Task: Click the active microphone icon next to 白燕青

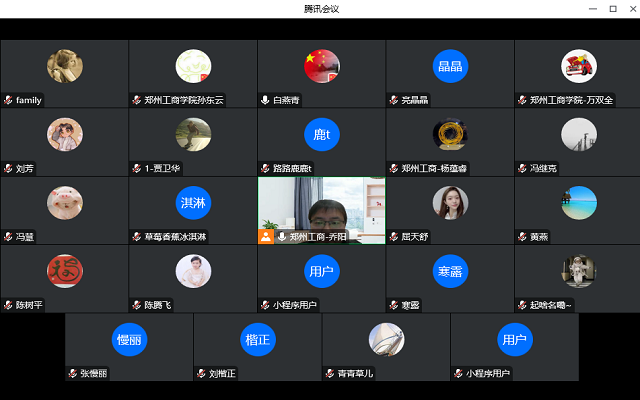Action: (265, 100)
